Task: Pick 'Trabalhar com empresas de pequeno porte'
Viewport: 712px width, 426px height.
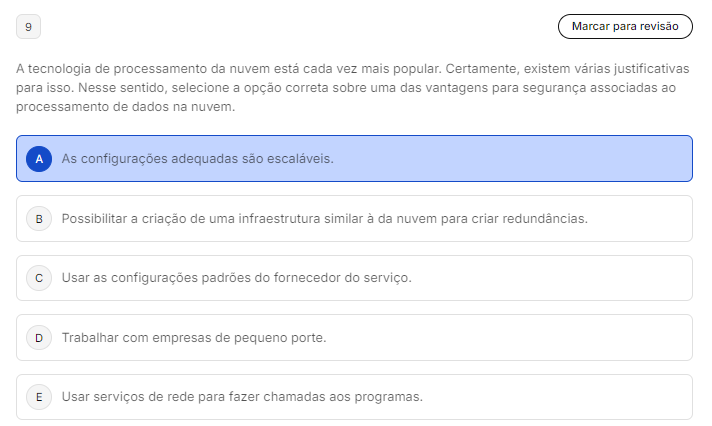Action: (x=194, y=338)
